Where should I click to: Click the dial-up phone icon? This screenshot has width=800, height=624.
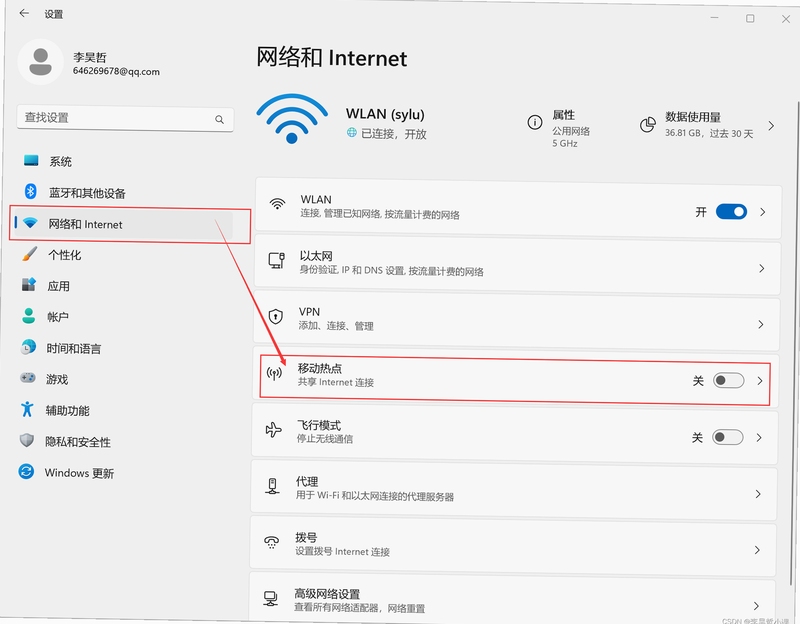coord(271,542)
